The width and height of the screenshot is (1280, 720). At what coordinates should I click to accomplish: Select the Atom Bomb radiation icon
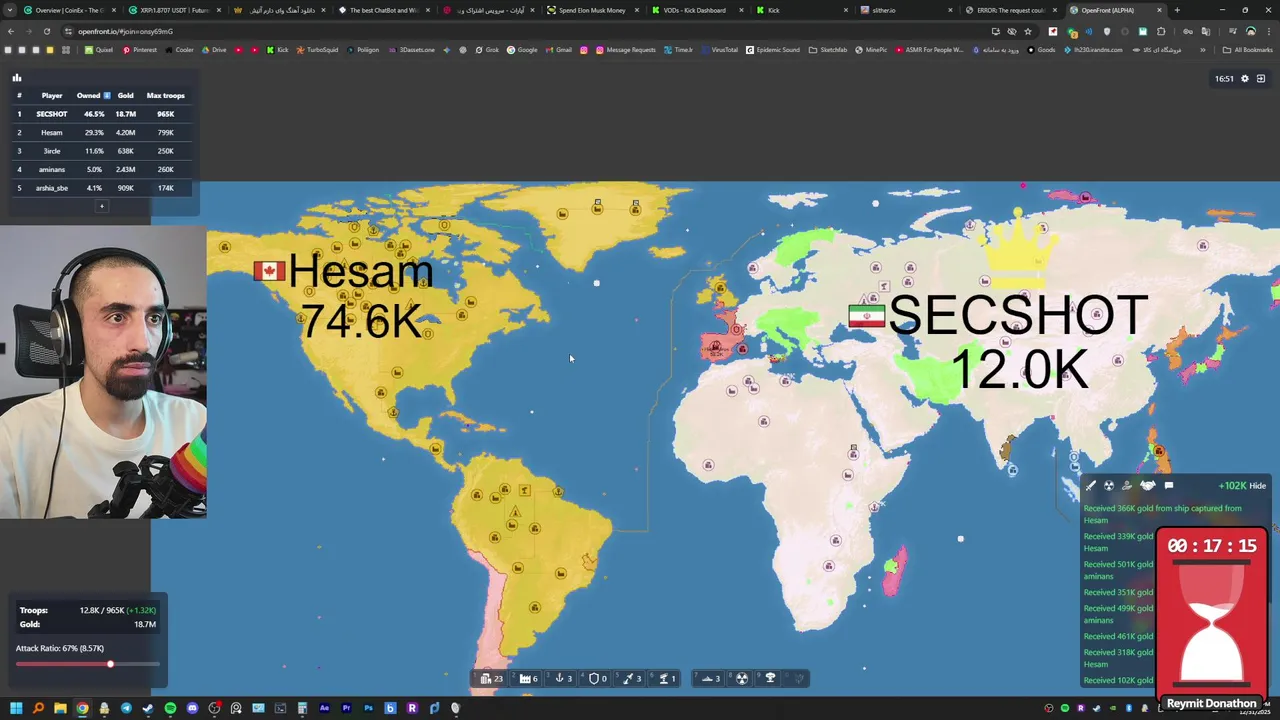[x=742, y=678]
